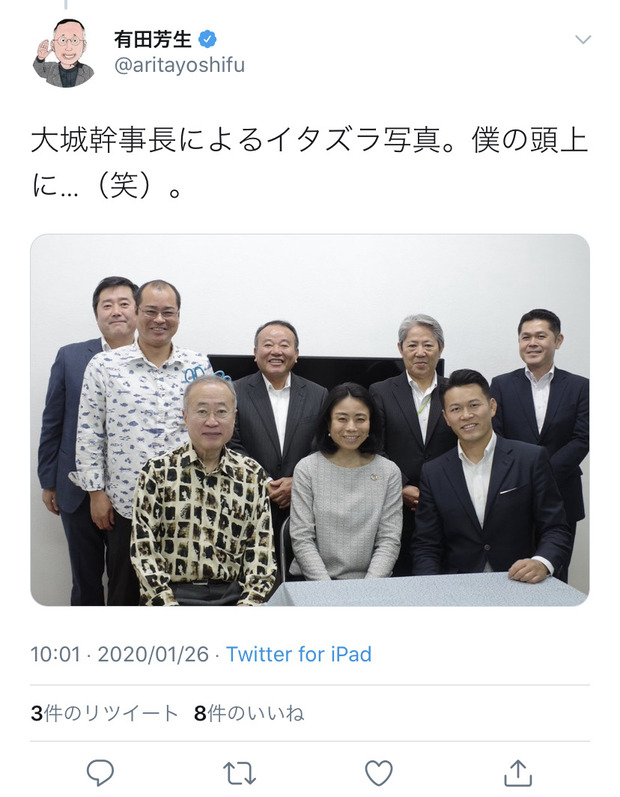Select the tweet text mentioning 大城幹事長
The width and height of the screenshot is (620, 797).
(309, 164)
